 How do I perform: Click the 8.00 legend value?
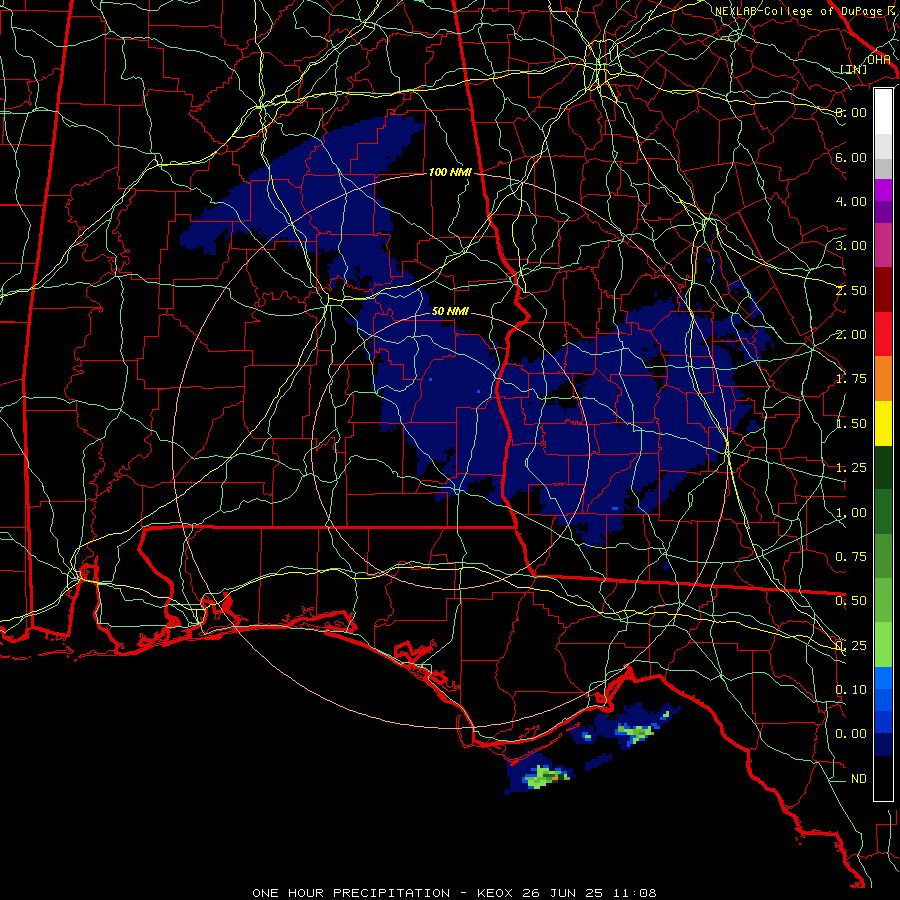(851, 112)
